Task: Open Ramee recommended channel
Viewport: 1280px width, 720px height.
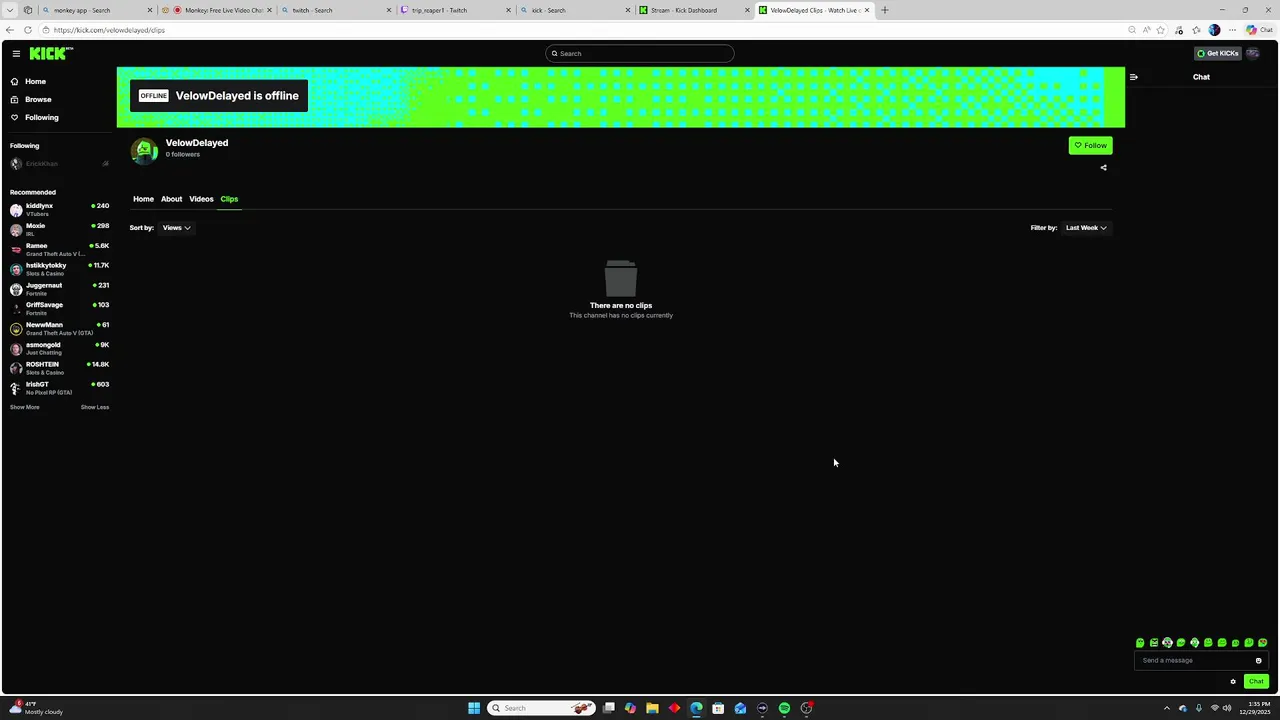Action: 59,249
